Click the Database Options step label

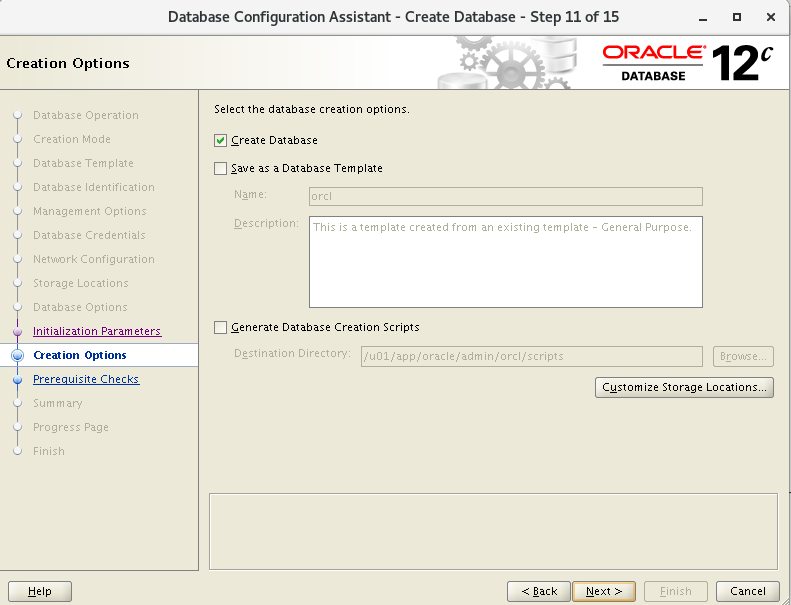click(x=80, y=307)
